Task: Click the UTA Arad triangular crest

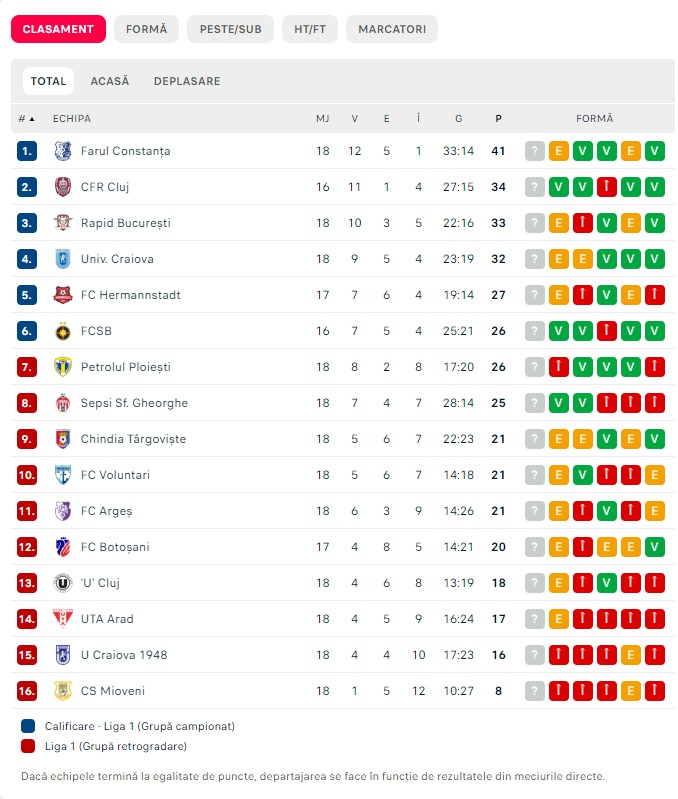Action: coord(63,619)
